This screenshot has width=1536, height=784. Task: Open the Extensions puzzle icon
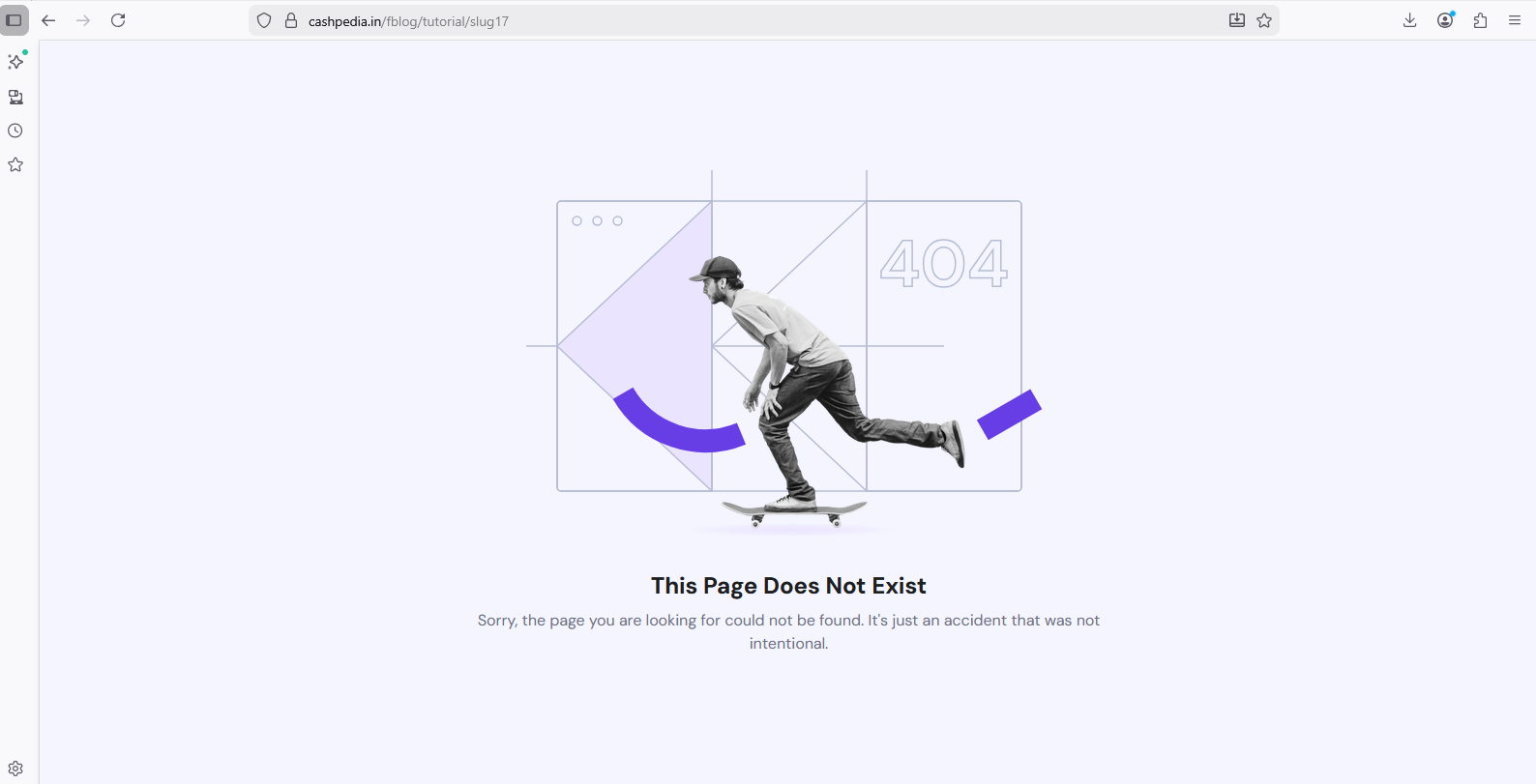(1480, 20)
